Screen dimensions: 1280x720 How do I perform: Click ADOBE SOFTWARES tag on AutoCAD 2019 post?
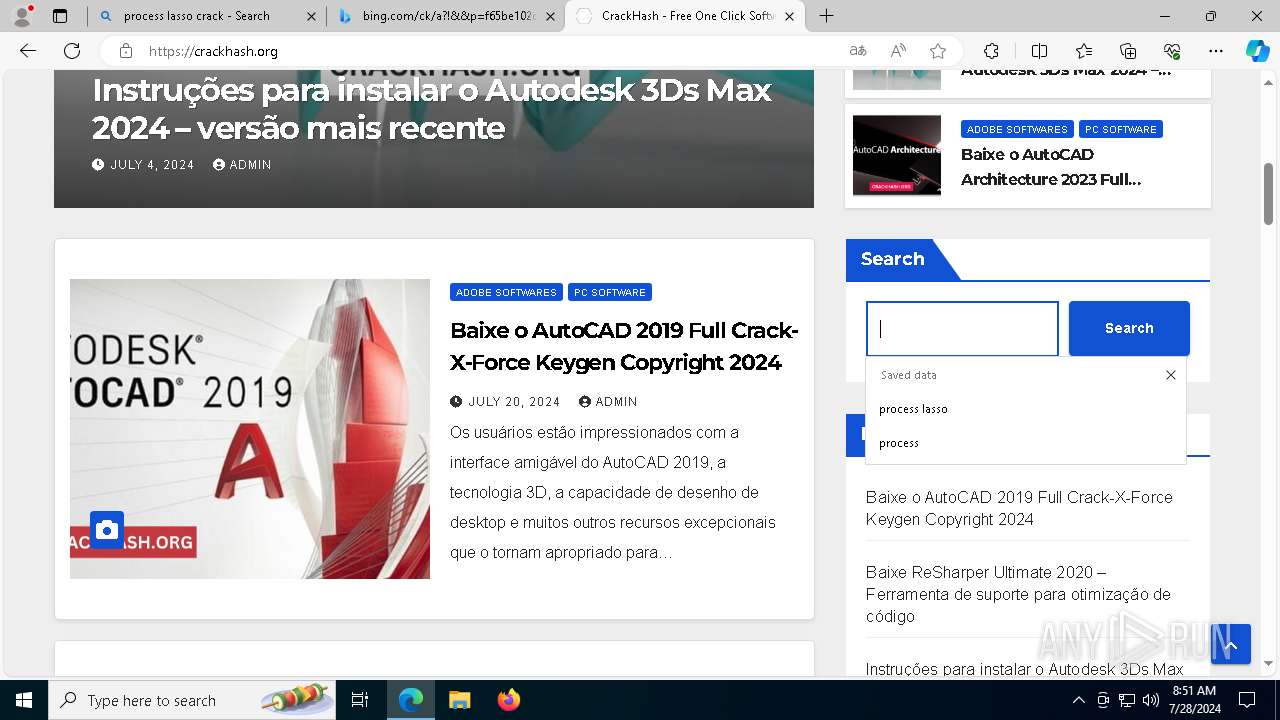click(506, 292)
